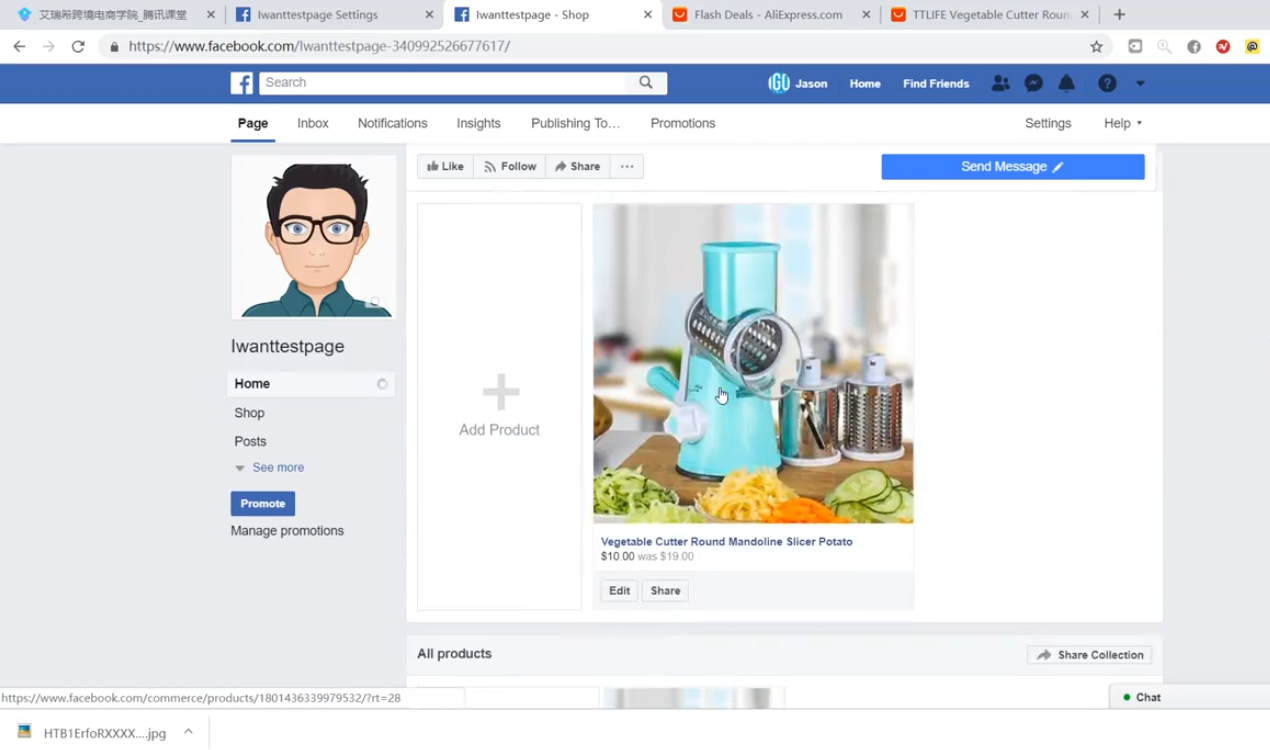
Task: Select Posts in left sidebar
Action: coord(250,441)
